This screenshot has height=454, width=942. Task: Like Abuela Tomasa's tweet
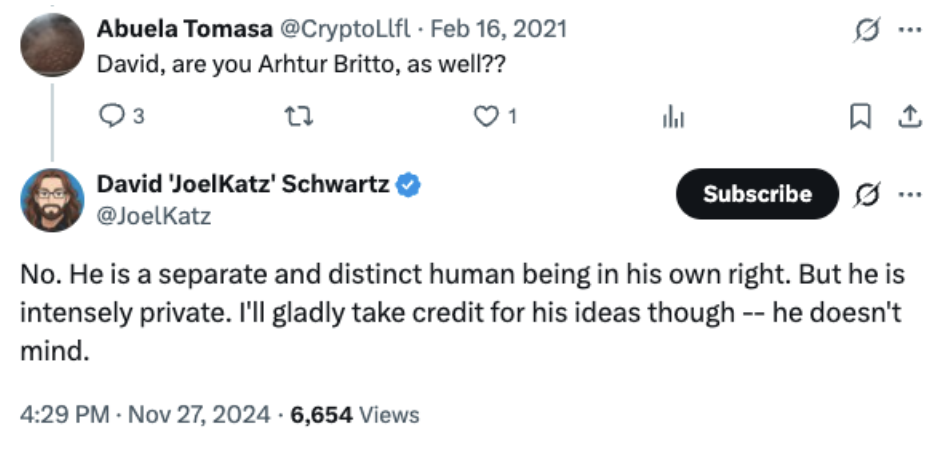(486, 117)
